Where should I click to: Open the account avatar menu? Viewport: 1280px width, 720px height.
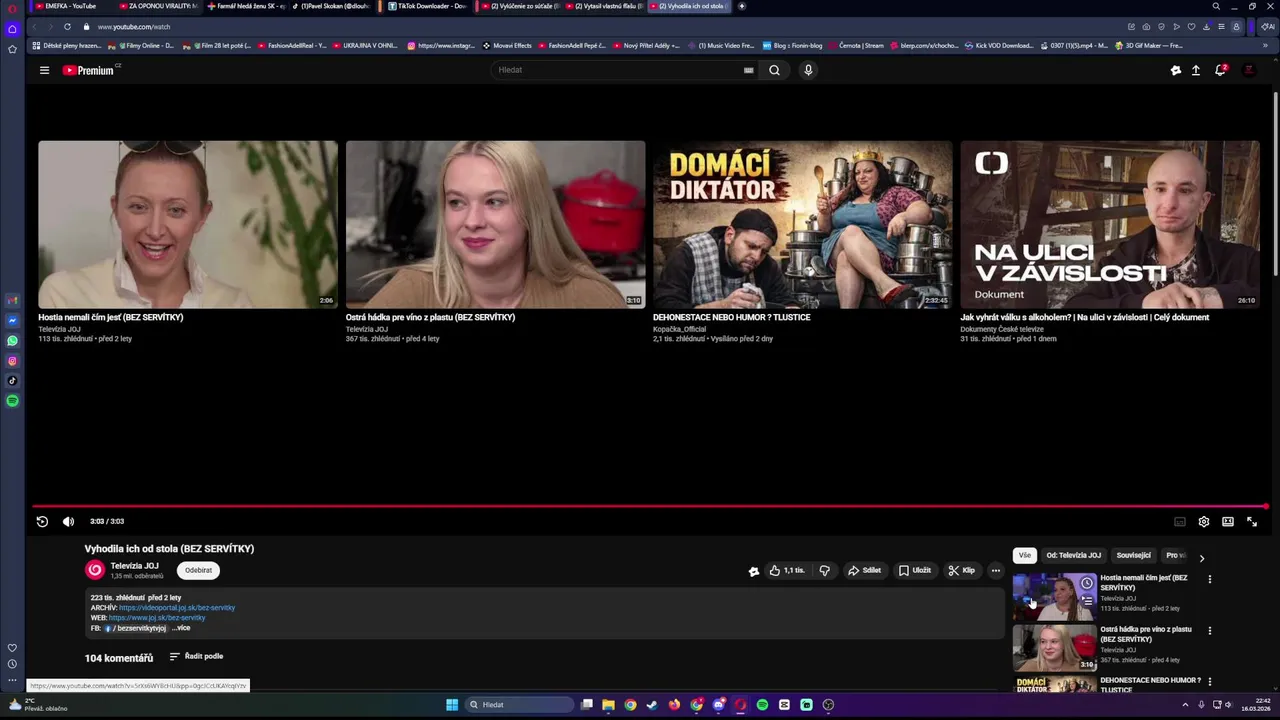point(1249,70)
